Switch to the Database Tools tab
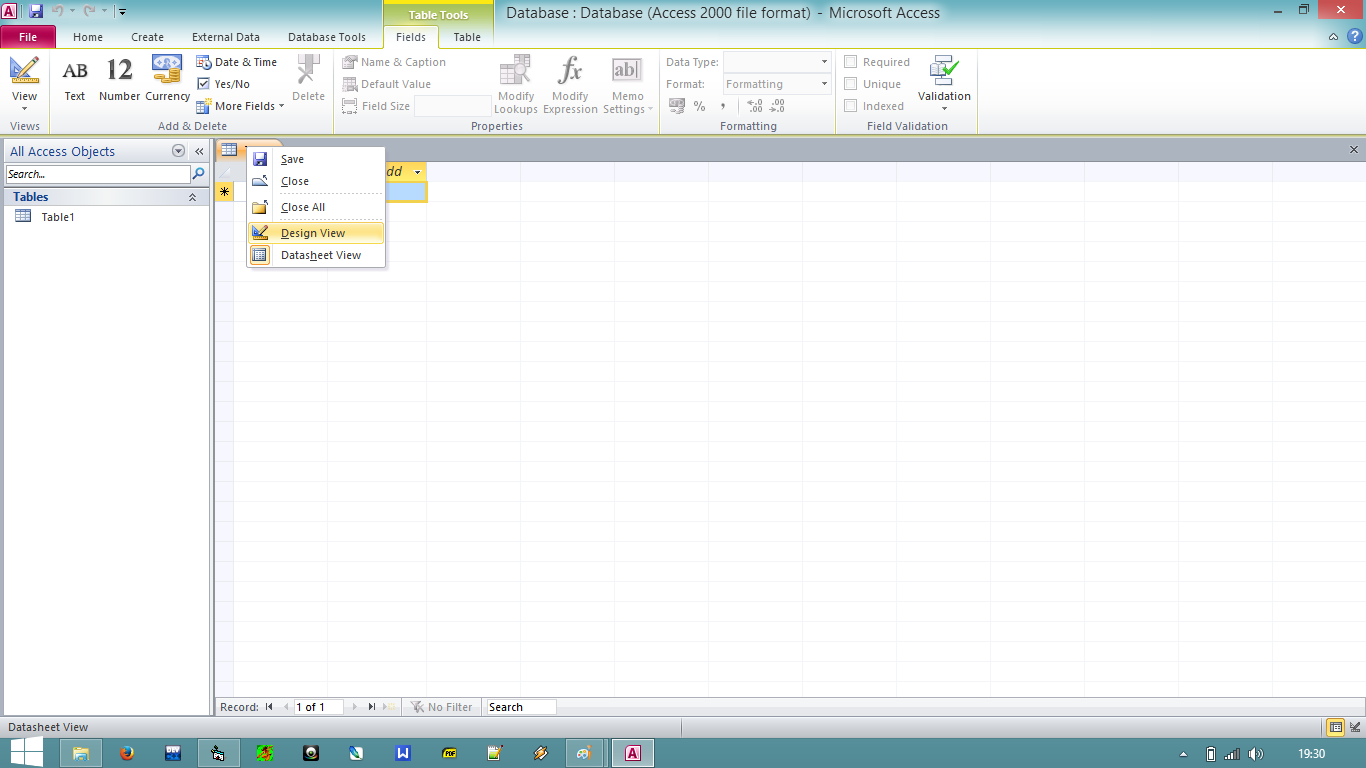The width and height of the screenshot is (1366, 768). (x=327, y=37)
